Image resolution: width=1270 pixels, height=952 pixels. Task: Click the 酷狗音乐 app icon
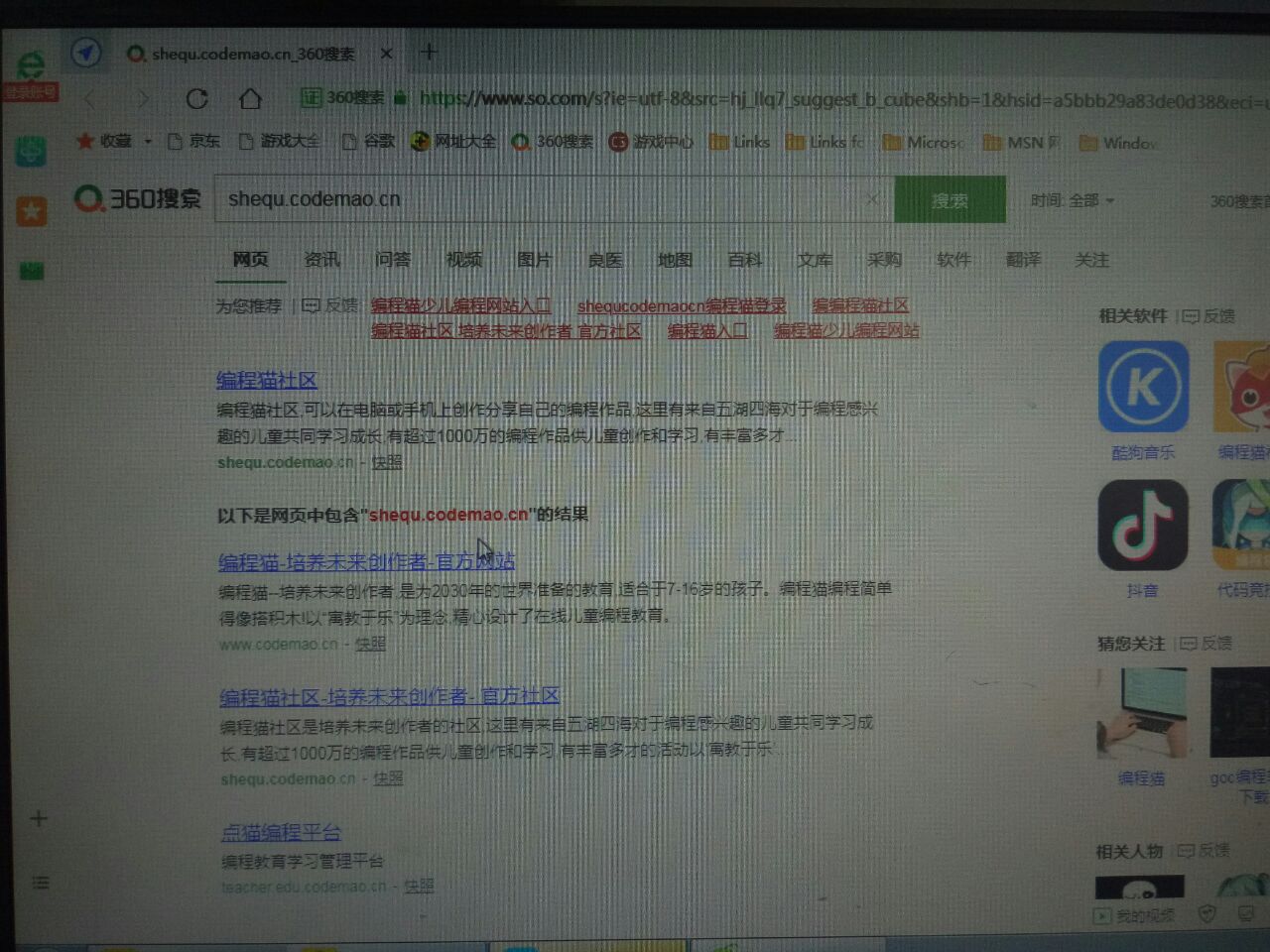[1143, 387]
